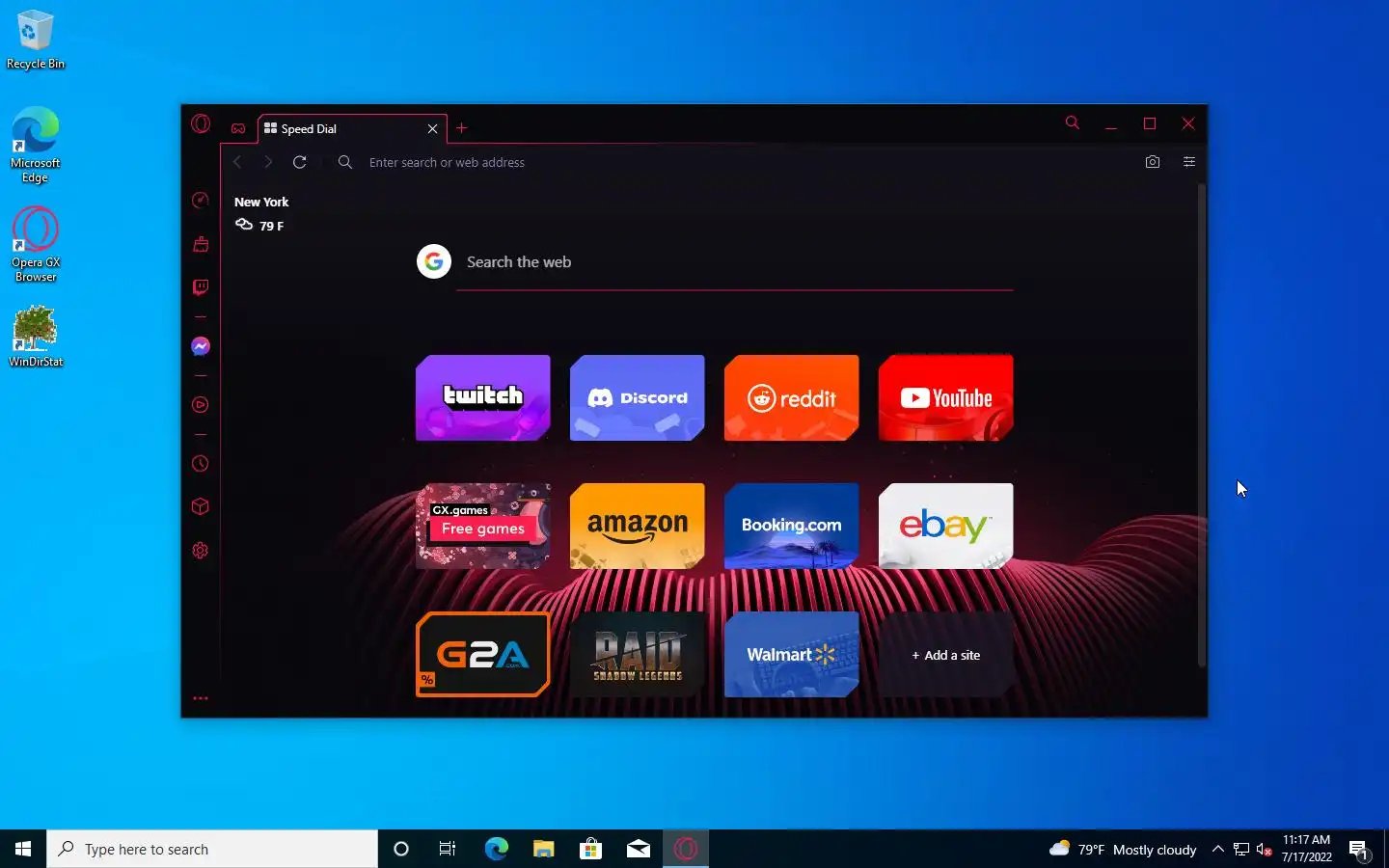Open the Player icon in the sidebar
Image resolution: width=1389 pixels, height=868 pixels.
pos(201,405)
